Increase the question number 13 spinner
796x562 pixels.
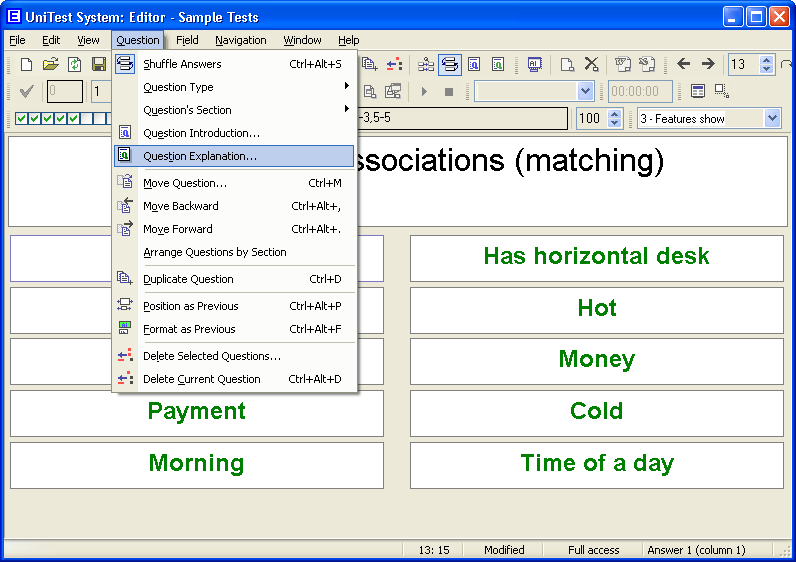[x=767, y=59]
